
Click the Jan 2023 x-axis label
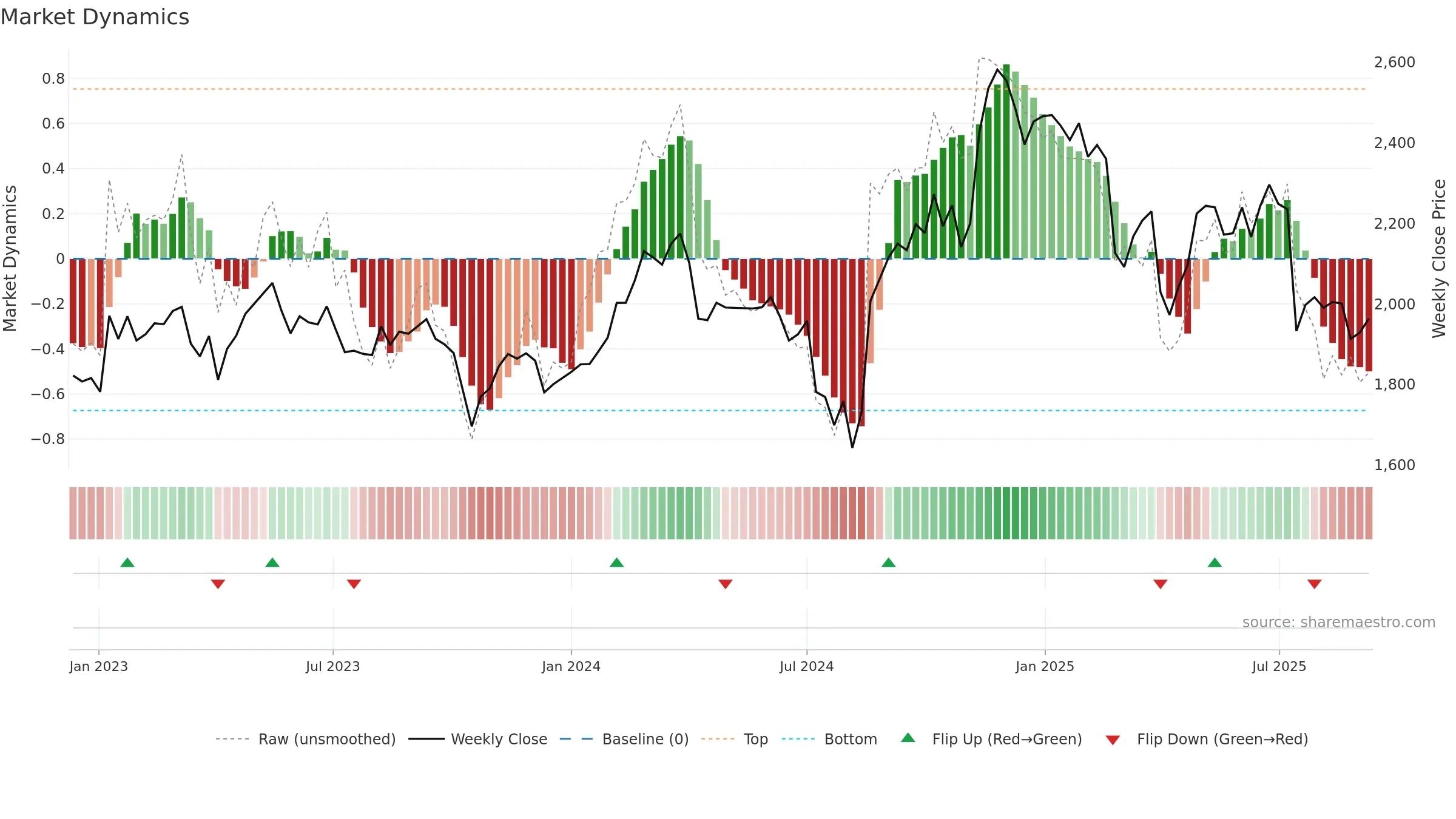98,666
